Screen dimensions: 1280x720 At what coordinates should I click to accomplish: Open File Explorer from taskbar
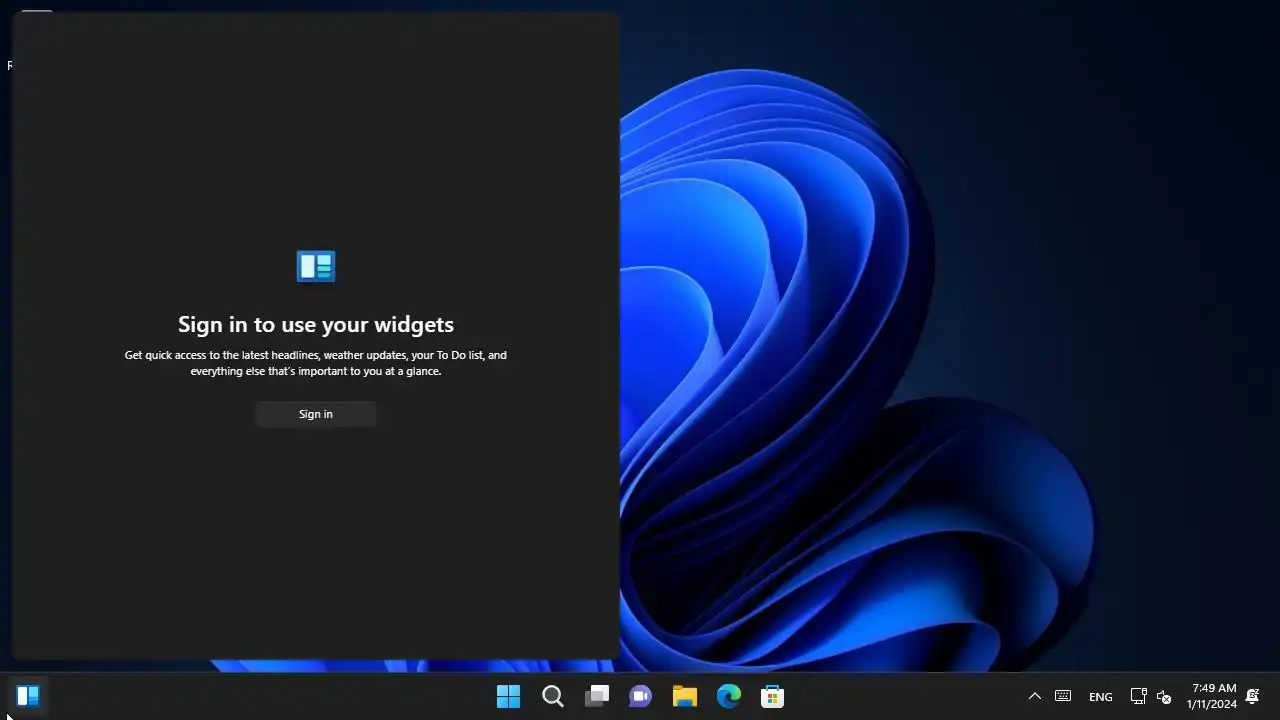[x=685, y=696]
